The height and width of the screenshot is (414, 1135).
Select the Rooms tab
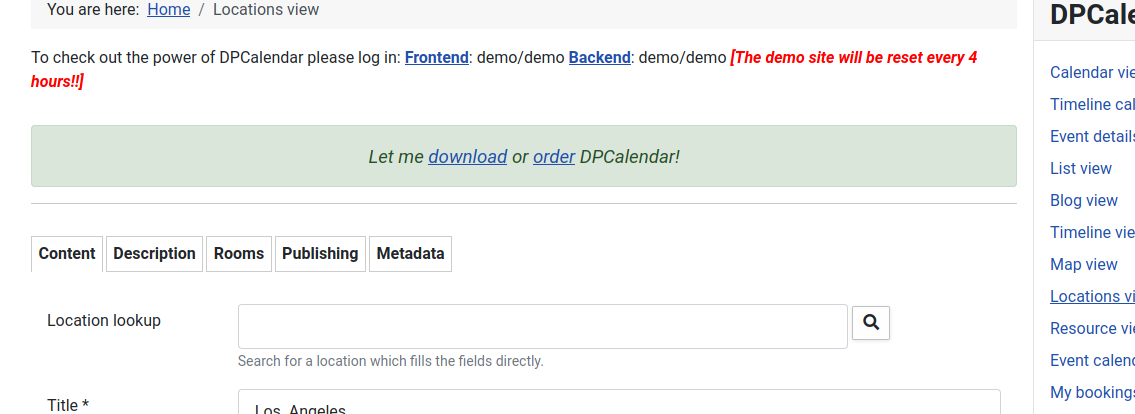(239, 254)
